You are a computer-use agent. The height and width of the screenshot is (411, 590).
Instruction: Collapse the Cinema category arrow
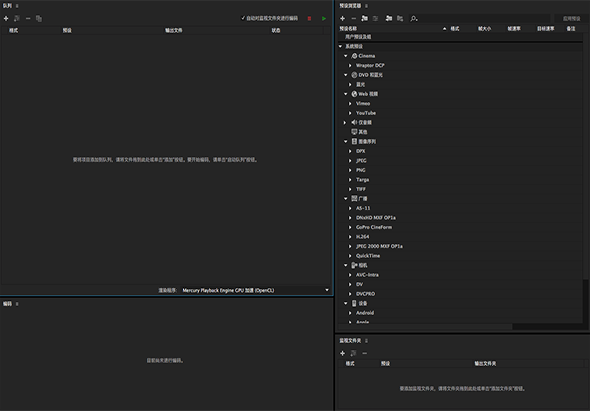pyautogui.click(x=346, y=56)
